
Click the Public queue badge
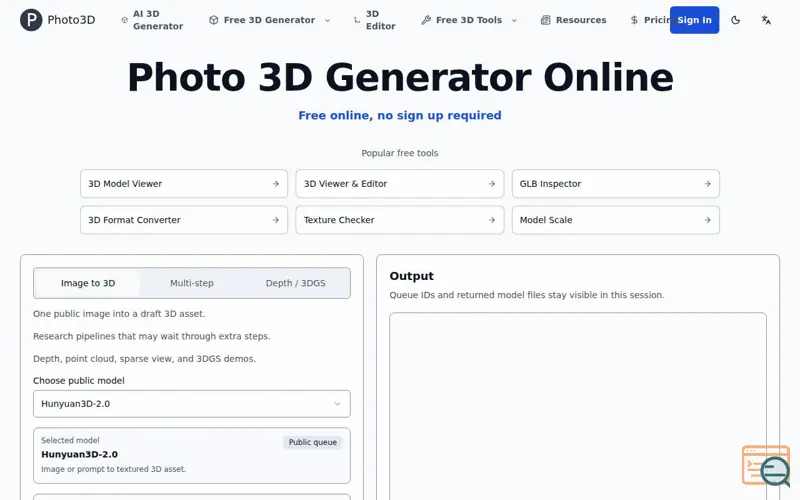(313, 442)
